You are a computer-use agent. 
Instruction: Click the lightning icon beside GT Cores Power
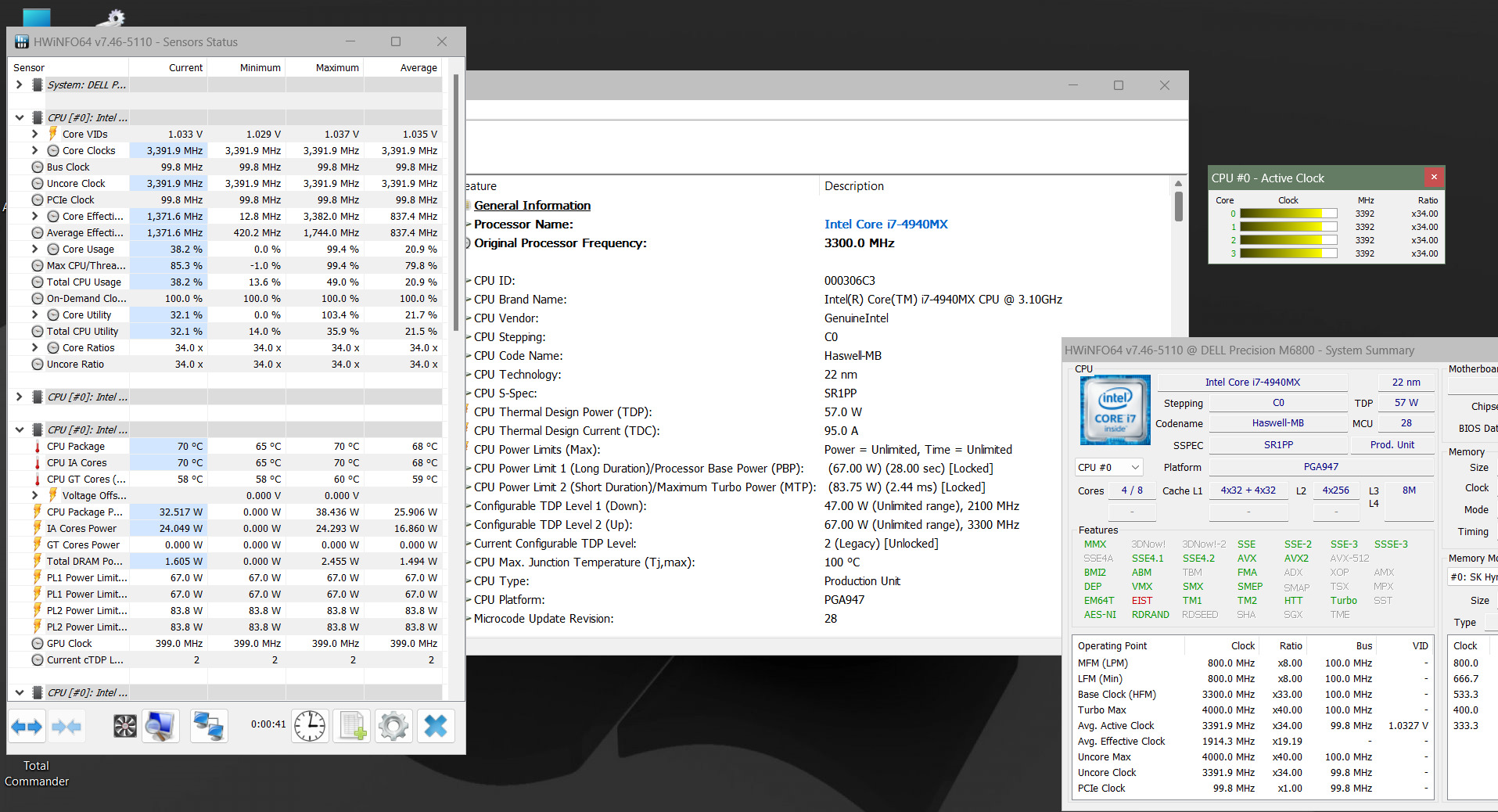click(38, 544)
